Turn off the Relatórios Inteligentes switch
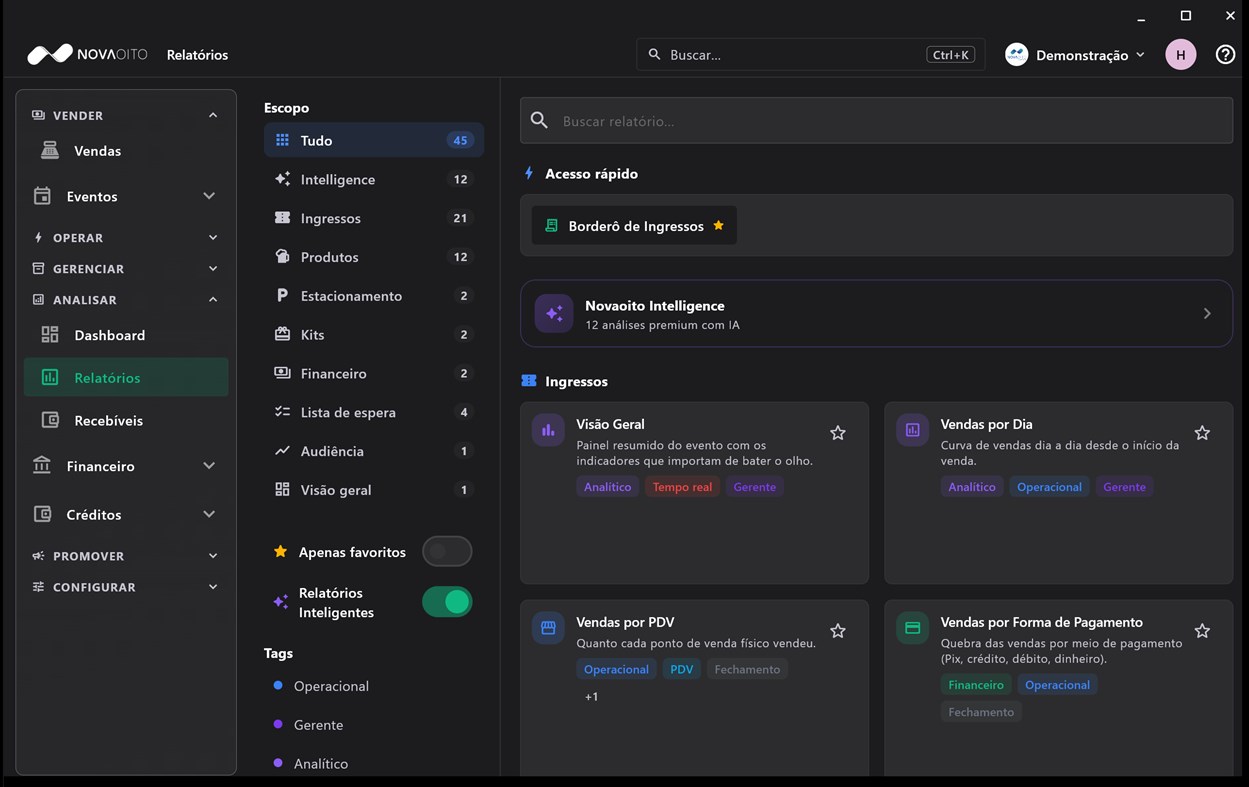The width and height of the screenshot is (1249, 787). pos(447,602)
